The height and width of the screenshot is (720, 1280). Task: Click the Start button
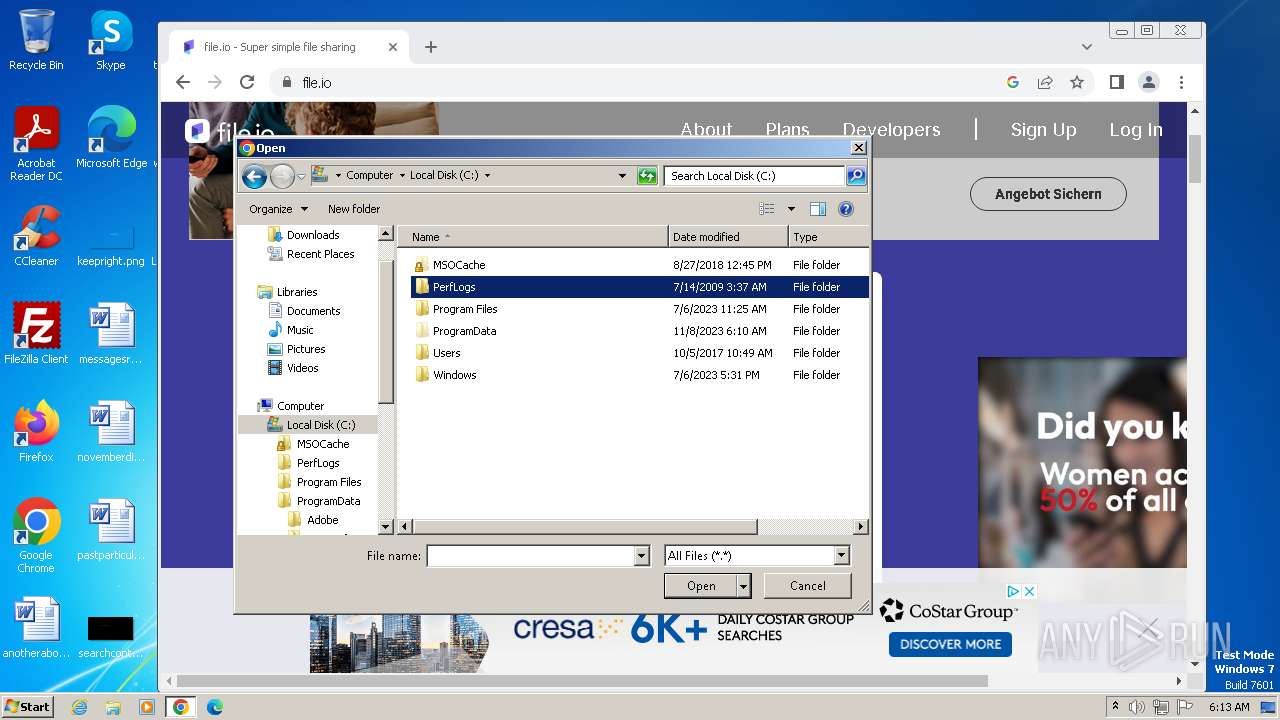[x=27, y=707]
